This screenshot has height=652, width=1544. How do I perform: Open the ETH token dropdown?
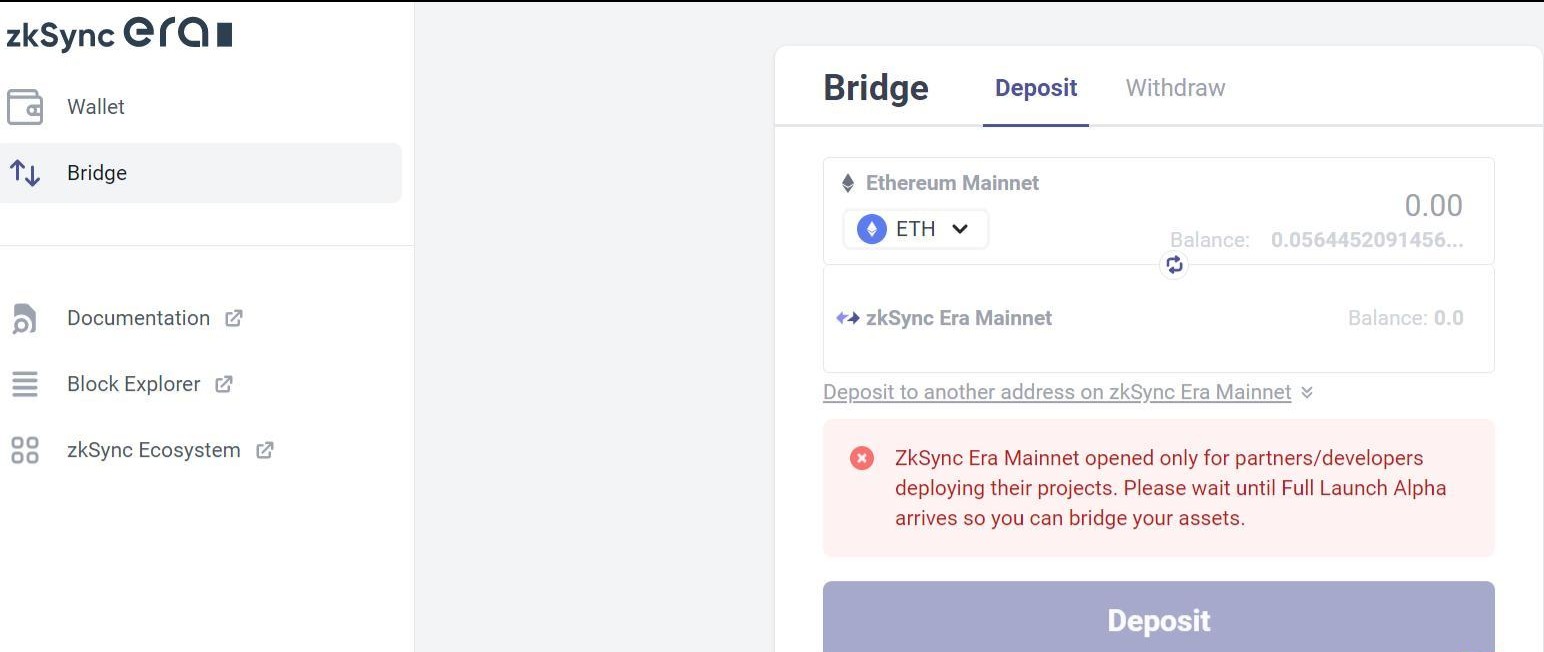coord(916,229)
